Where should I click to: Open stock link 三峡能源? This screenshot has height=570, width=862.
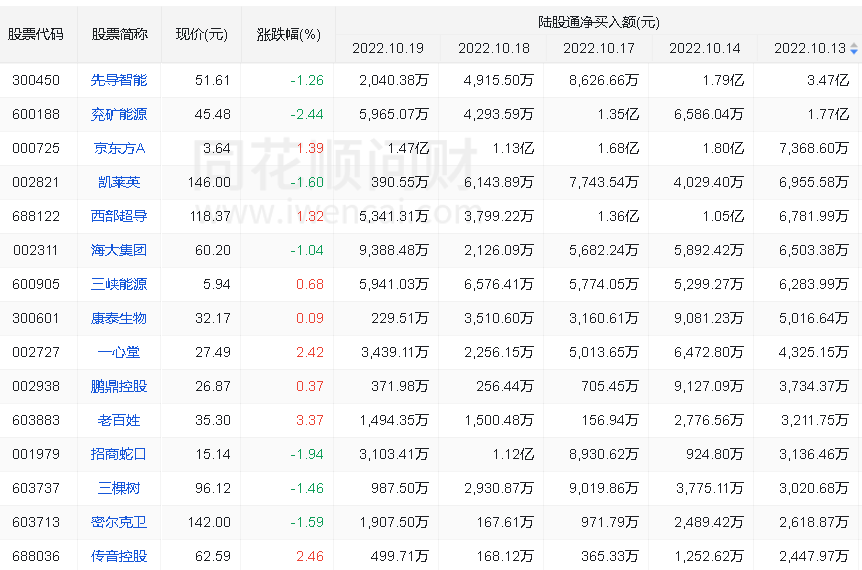(119, 284)
